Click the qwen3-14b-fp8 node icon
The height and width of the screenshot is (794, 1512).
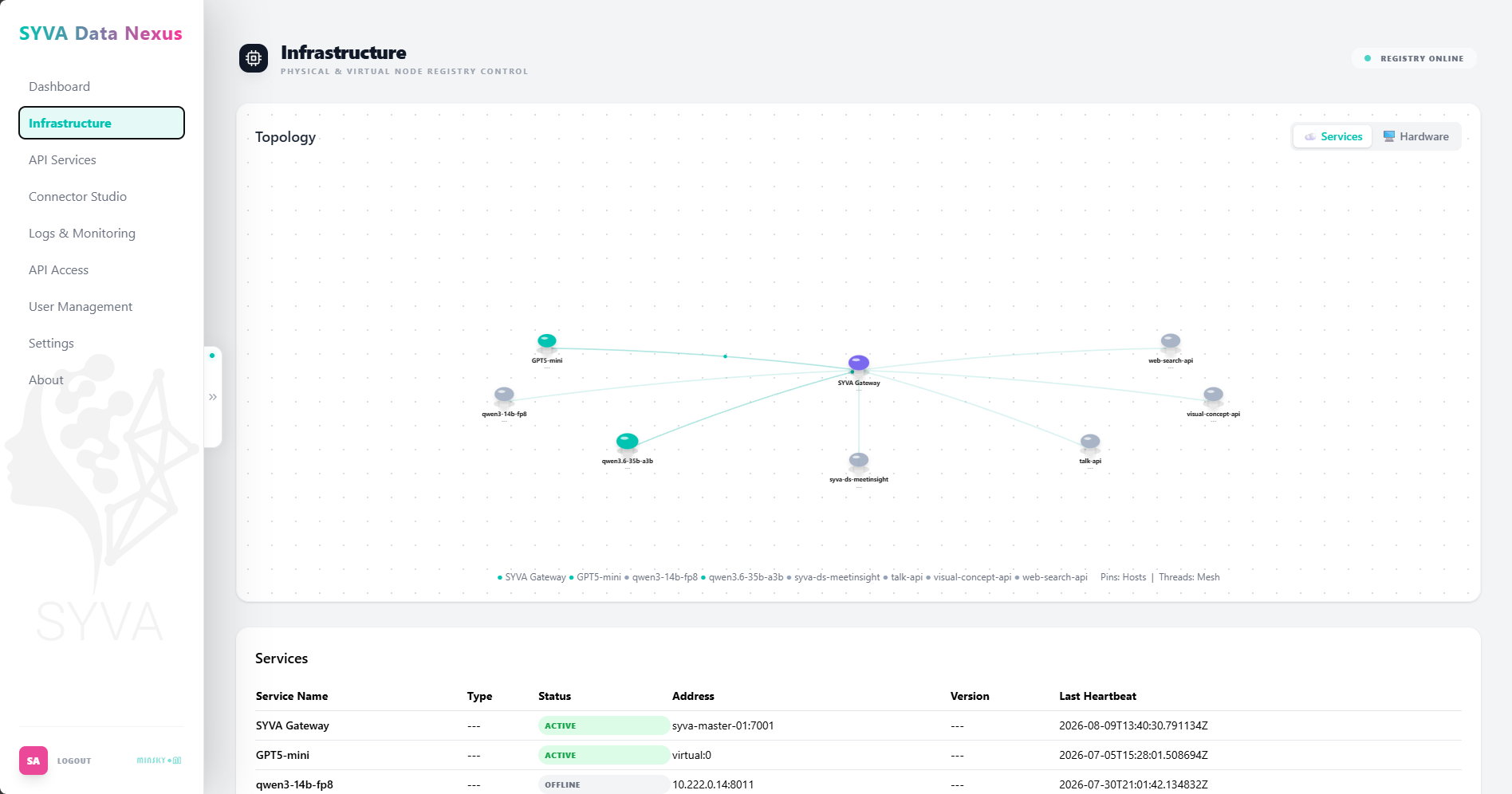pyautogui.click(x=504, y=395)
